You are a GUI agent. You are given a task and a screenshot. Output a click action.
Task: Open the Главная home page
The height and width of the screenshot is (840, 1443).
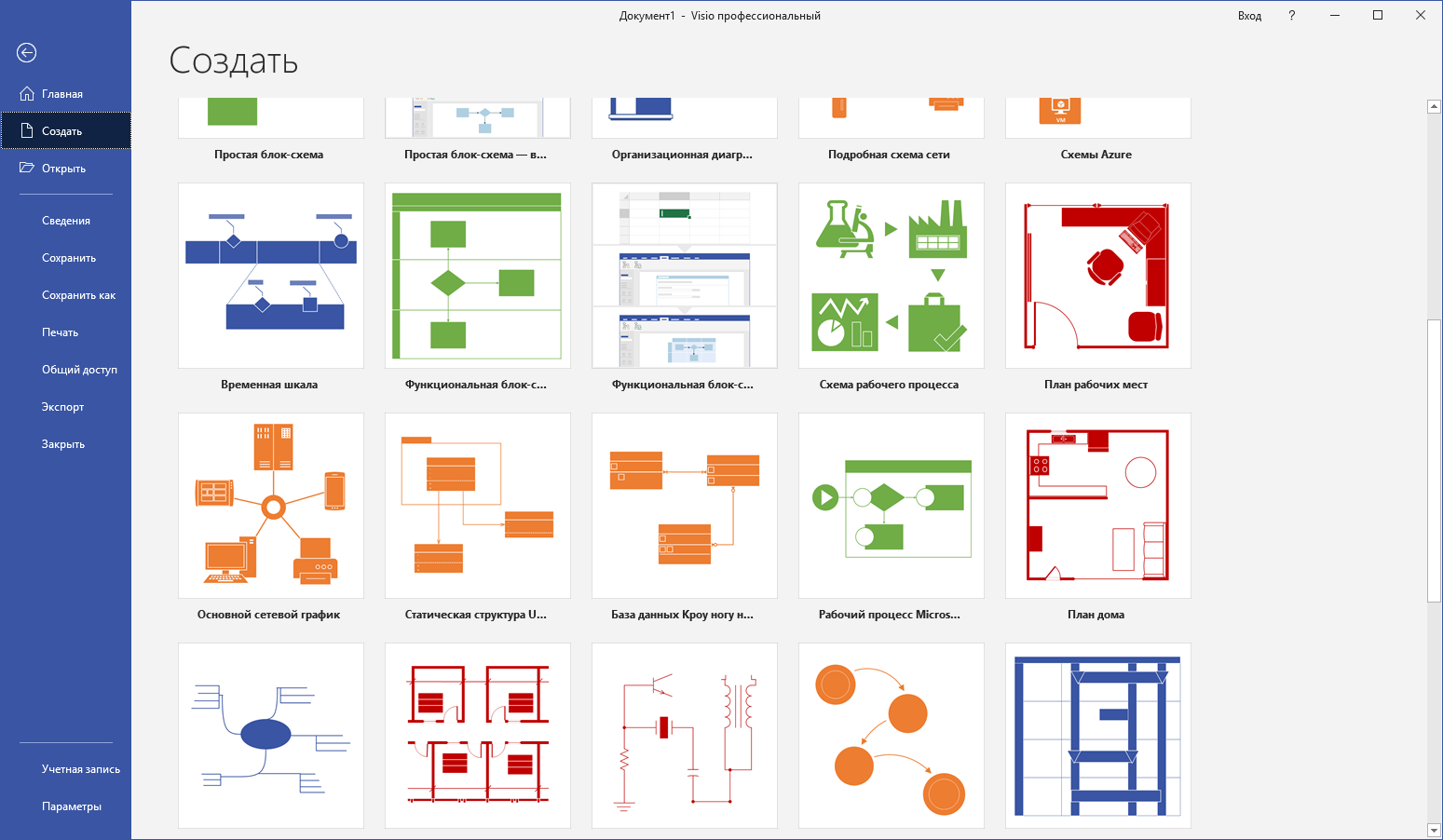coord(61,94)
